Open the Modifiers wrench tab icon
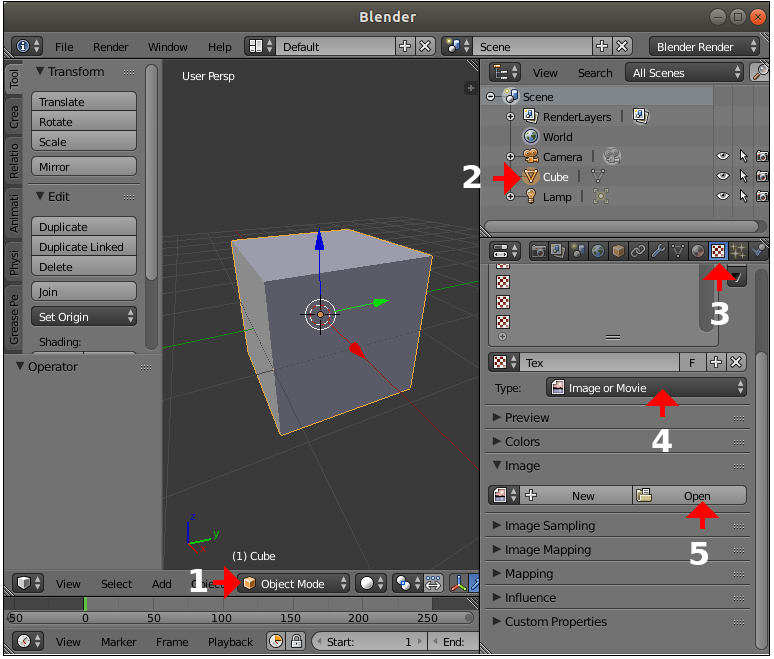The height and width of the screenshot is (659, 774). (658, 251)
